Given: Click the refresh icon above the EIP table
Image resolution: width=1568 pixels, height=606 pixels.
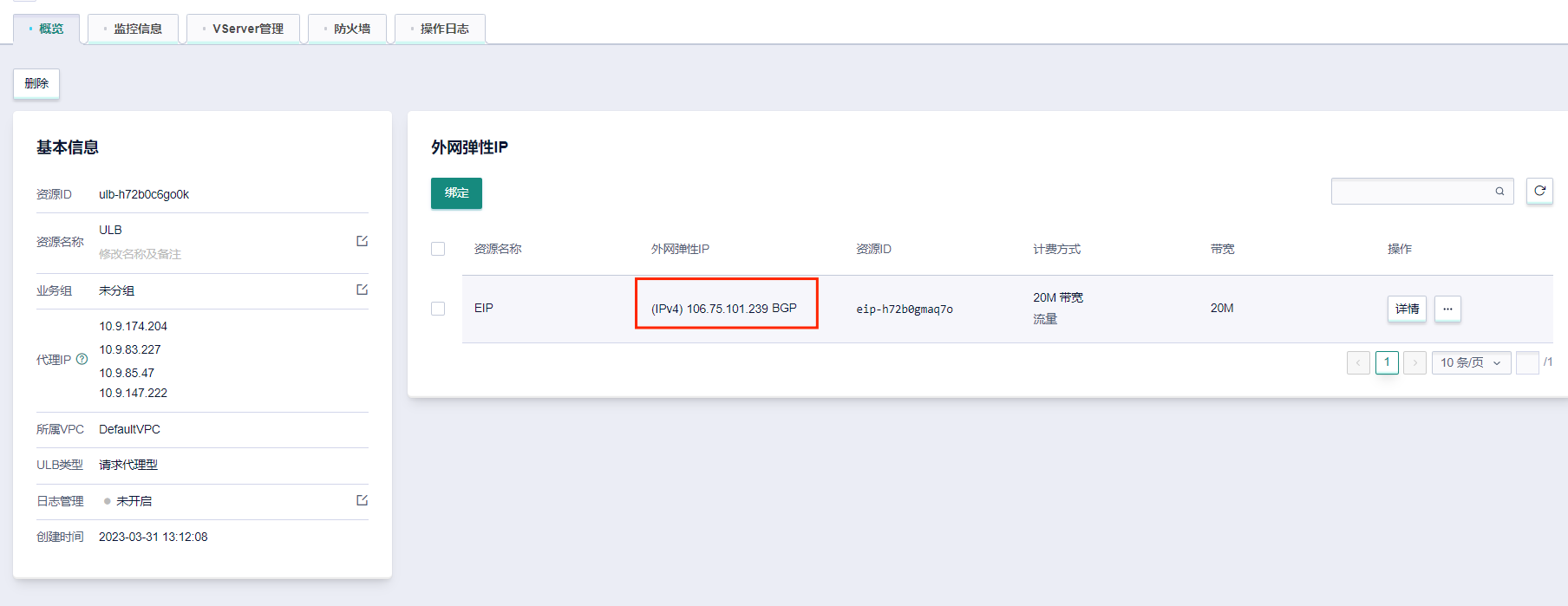Looking at the screenshot, I should [1539, 191].
